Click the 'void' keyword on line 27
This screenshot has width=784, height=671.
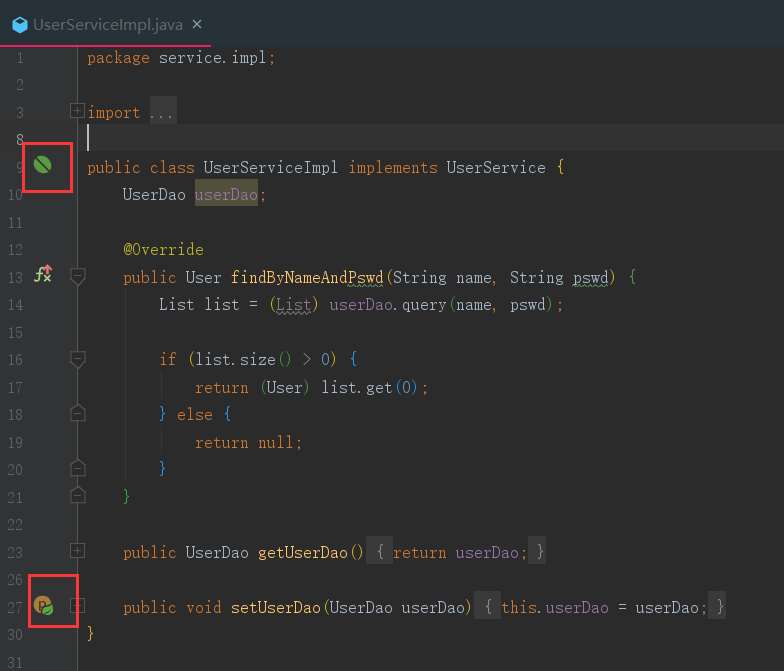204,607
